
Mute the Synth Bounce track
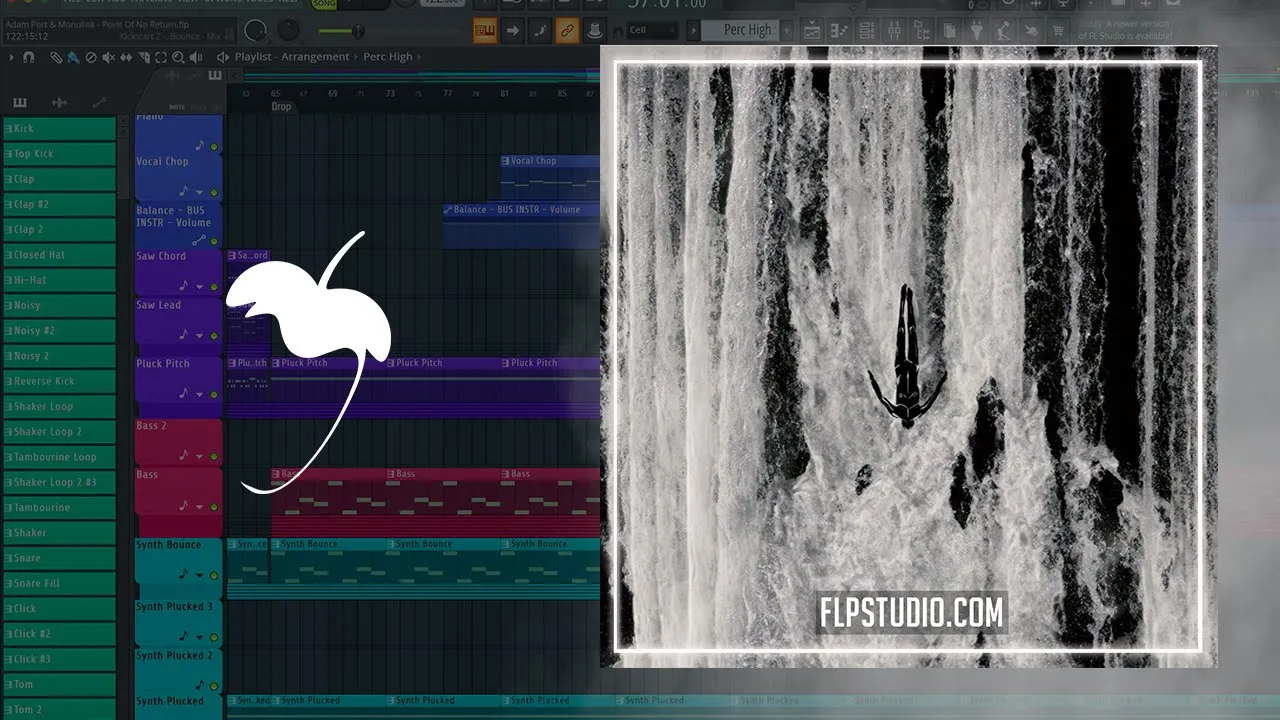(x=214, y=576)
